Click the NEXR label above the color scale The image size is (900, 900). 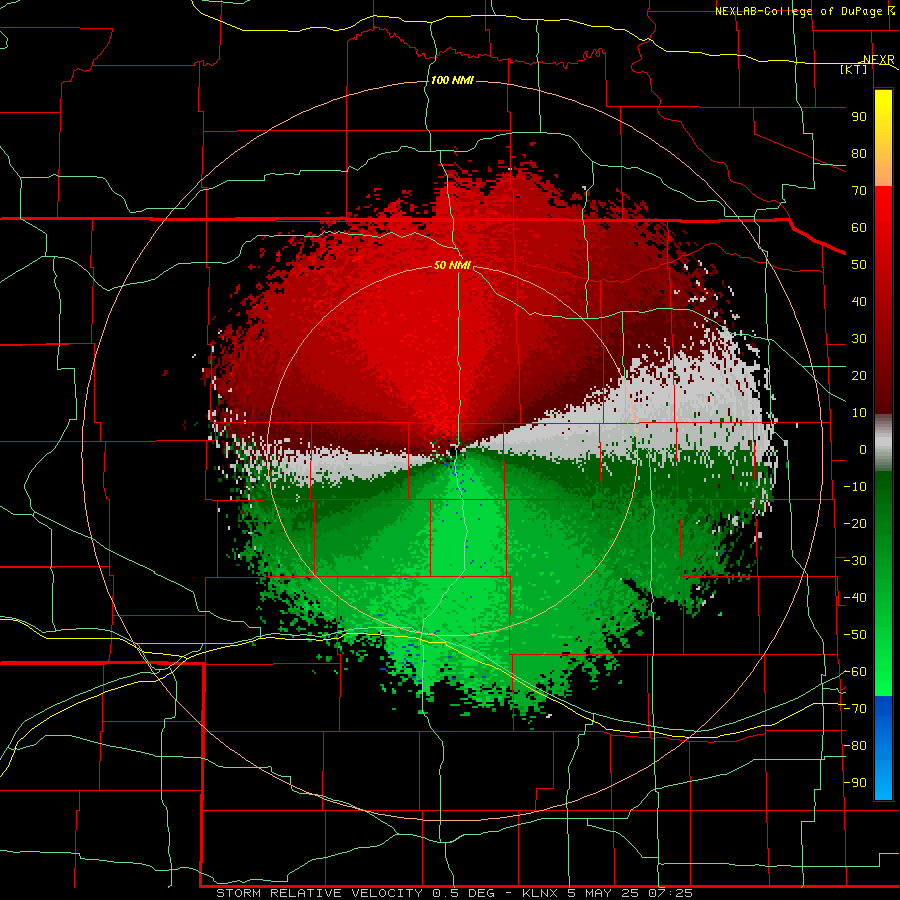point(878,60)
